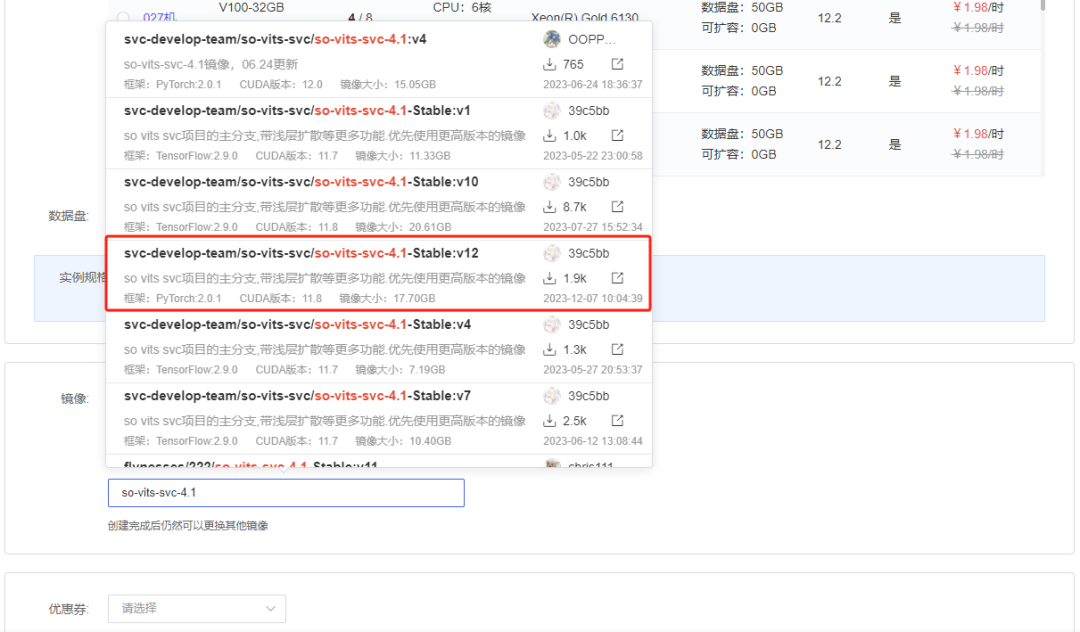Click text 镜像大小: 17.70GB

click(387, 298)
